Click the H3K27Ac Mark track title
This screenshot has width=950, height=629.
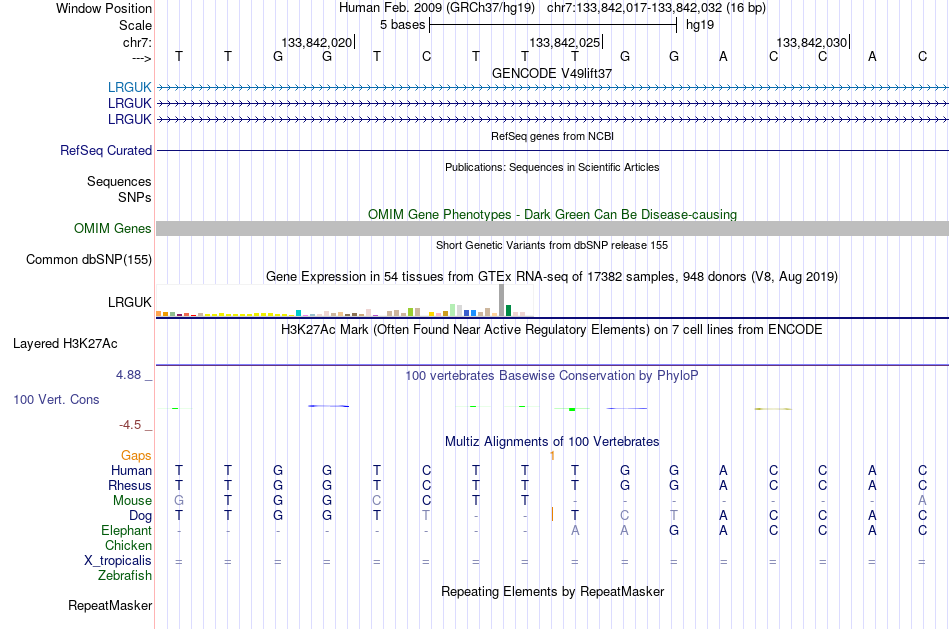(552, 330)
